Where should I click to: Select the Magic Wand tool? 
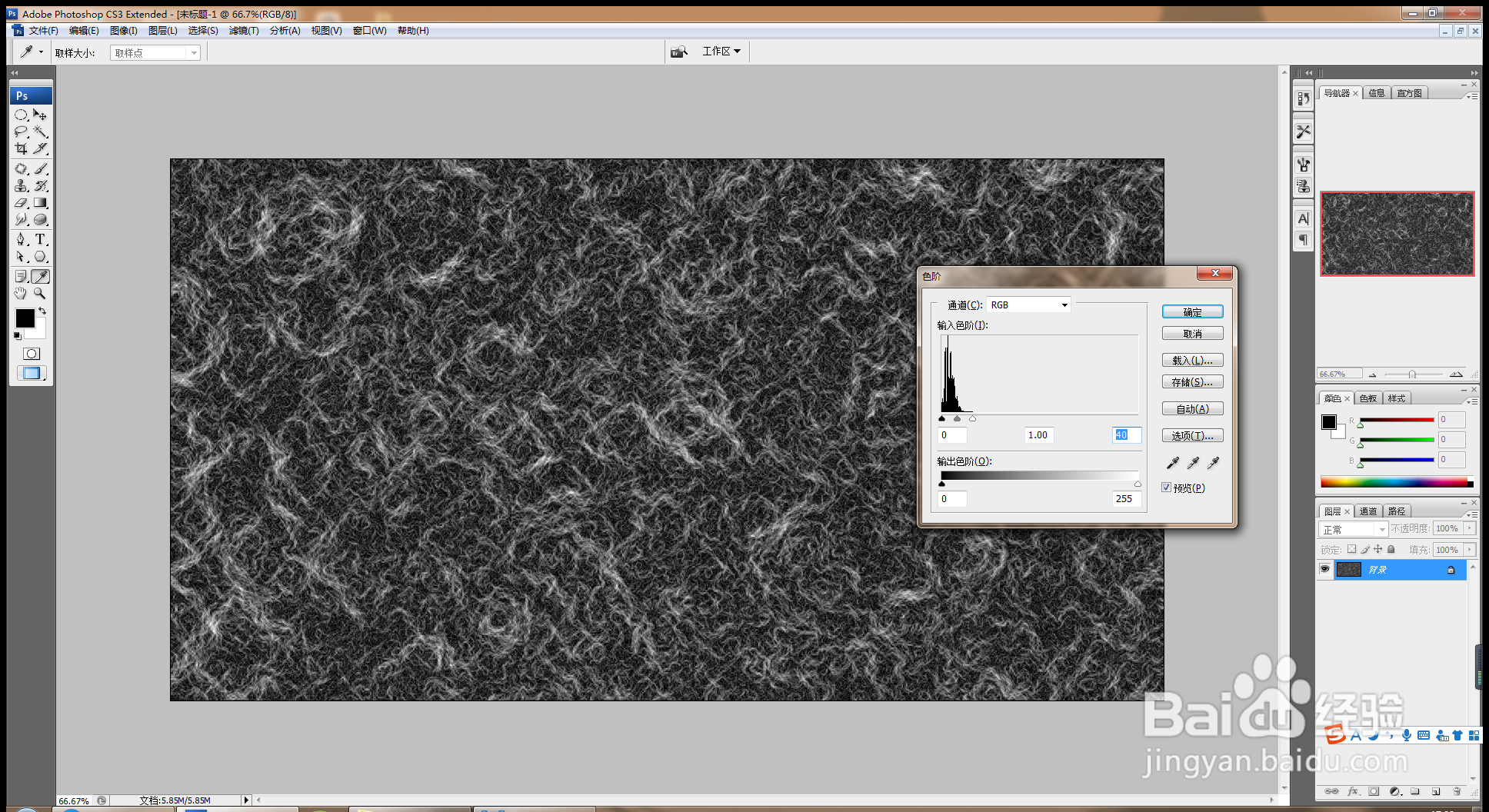[x=41, y=131]
